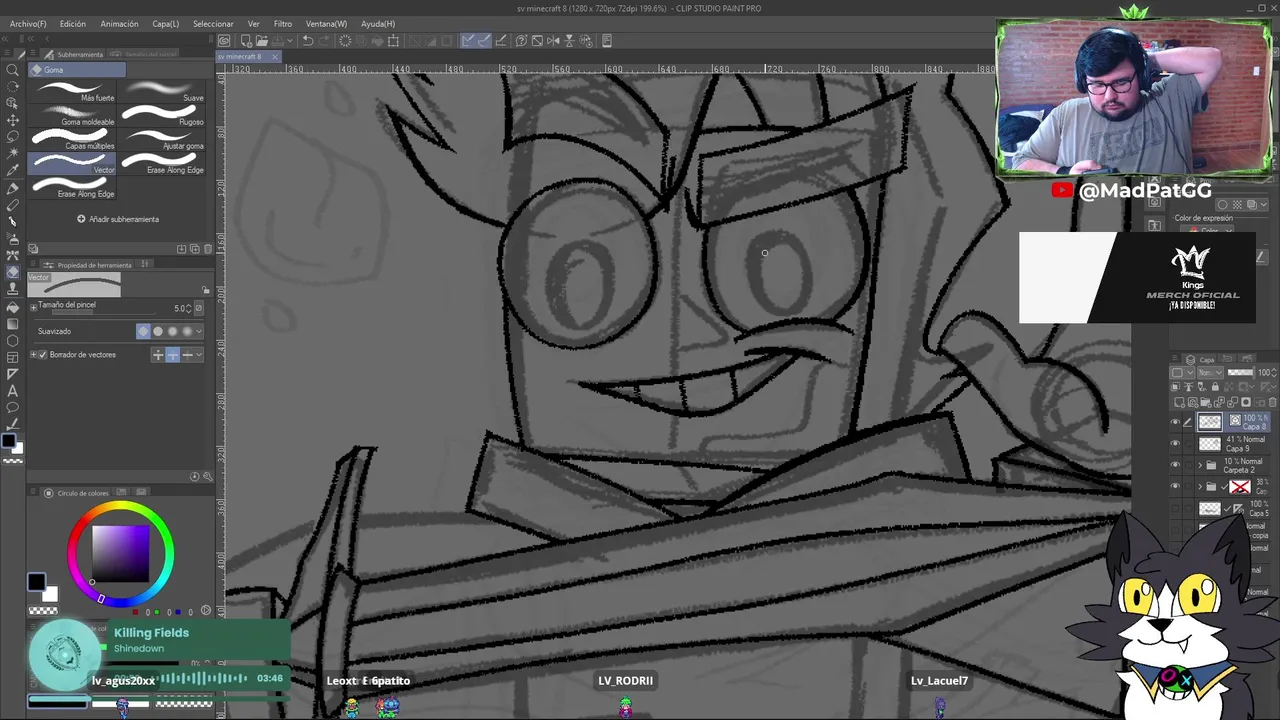
Task: Open the Archivo(F) menu
Action: coord(28,23)
